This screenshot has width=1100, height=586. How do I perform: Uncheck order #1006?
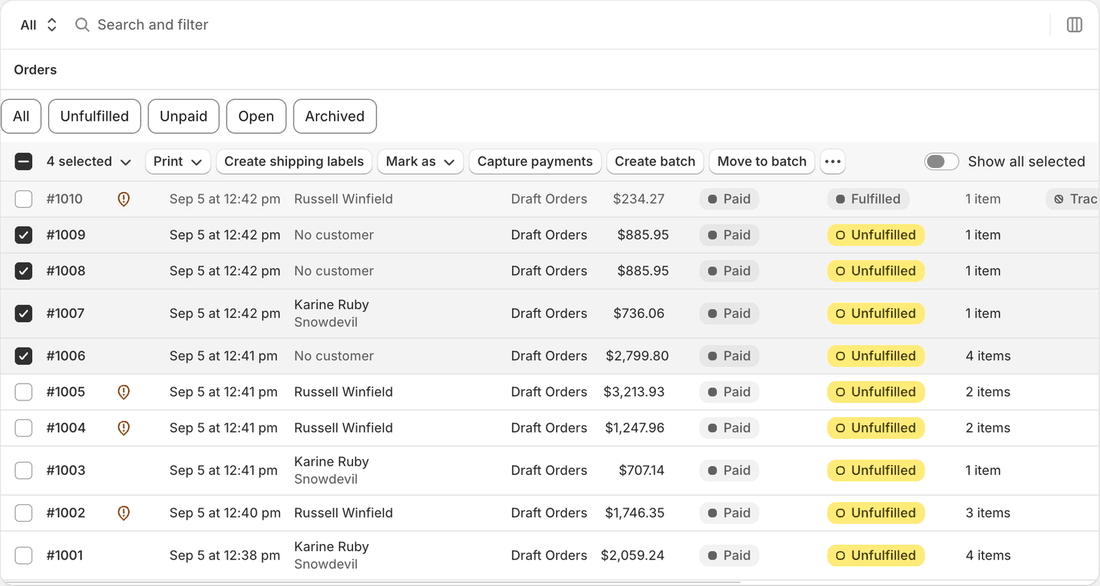pyautogui.click(x=23, y=357)
